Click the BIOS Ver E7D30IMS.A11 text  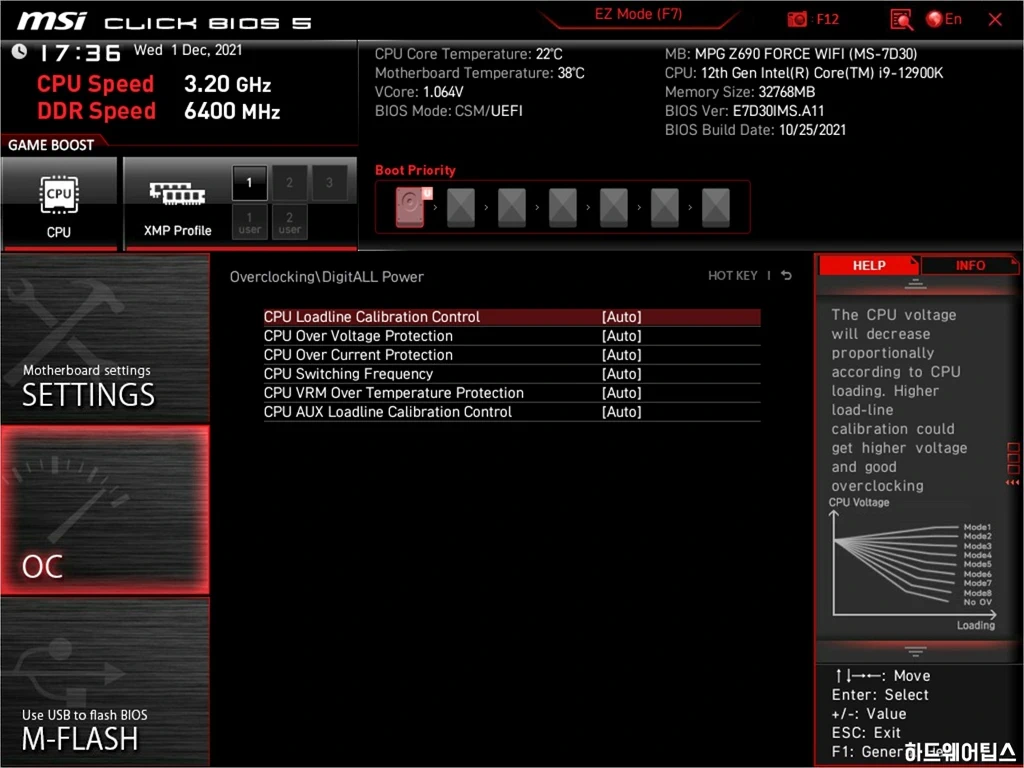(744, 111)
